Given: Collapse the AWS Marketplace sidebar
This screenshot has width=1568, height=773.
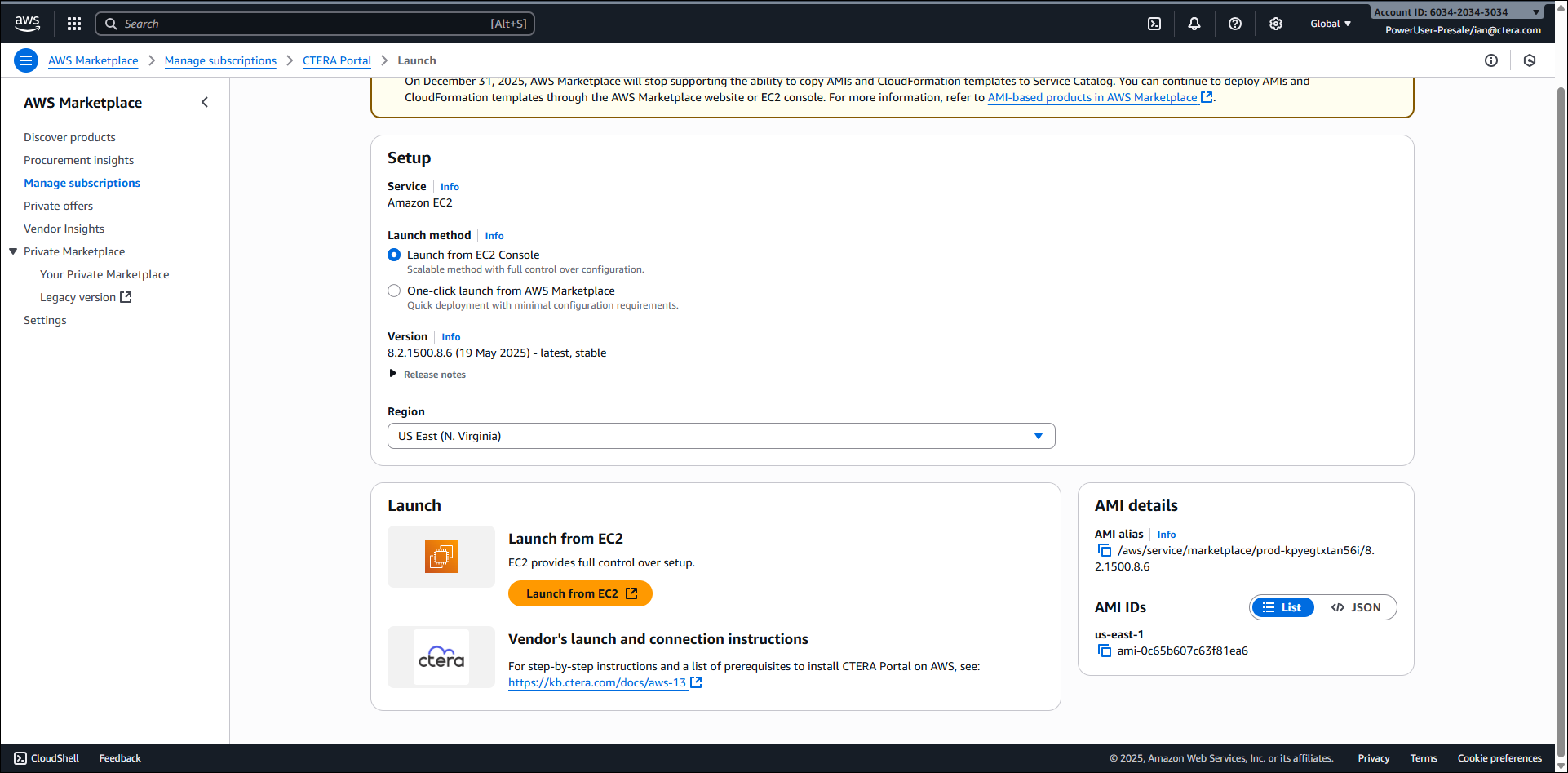Looking at the screenshot, I should coord(205,102).
